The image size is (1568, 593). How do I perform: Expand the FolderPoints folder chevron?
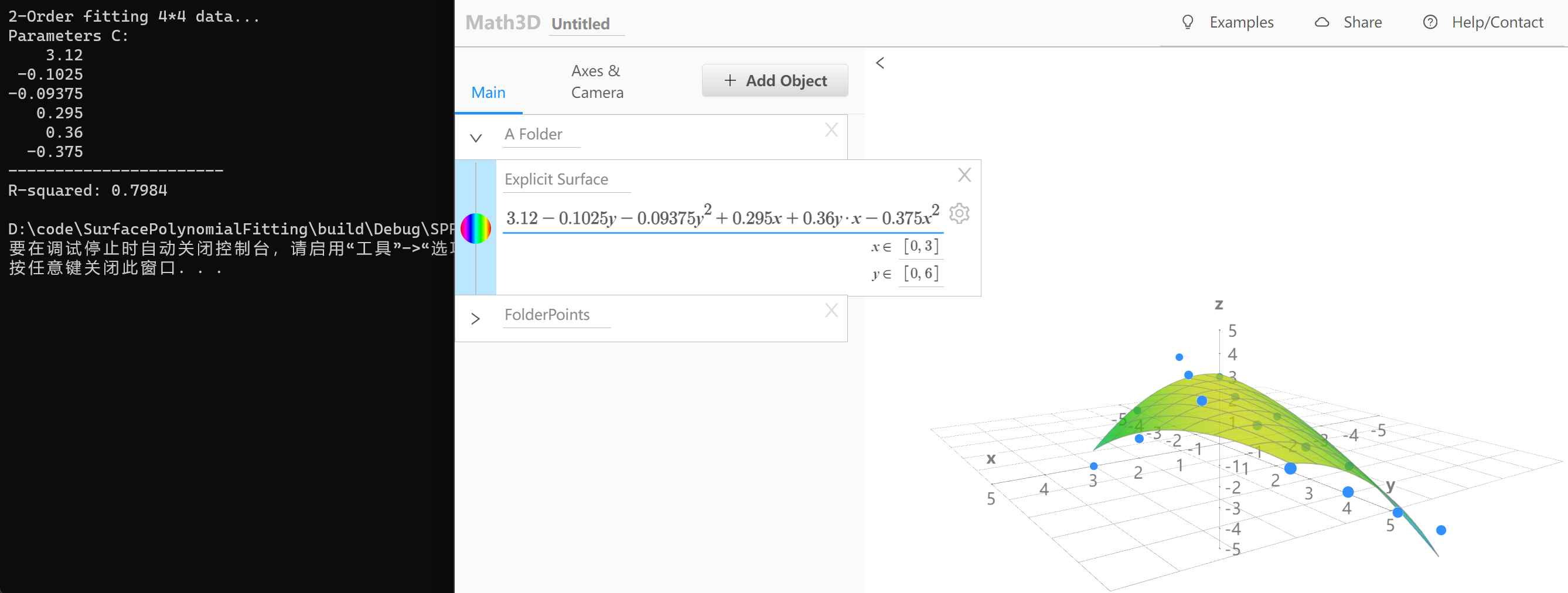coord(476,318)
